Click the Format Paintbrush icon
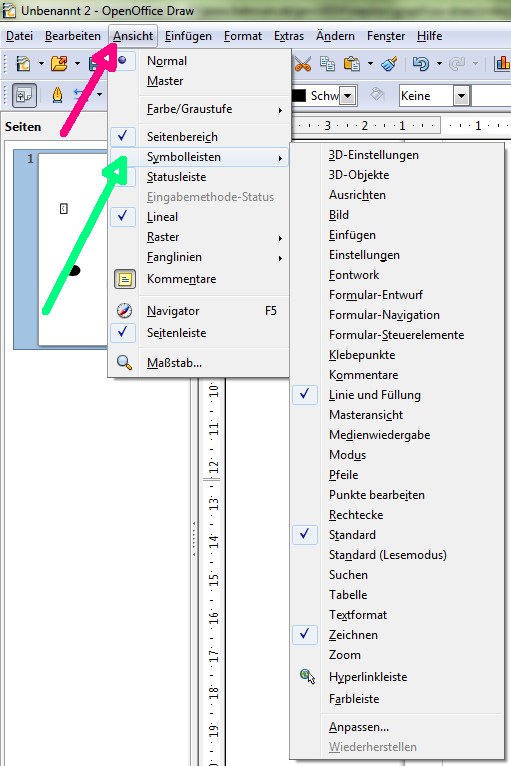This screenshot has height=766, width=511. tap(389, 64)
